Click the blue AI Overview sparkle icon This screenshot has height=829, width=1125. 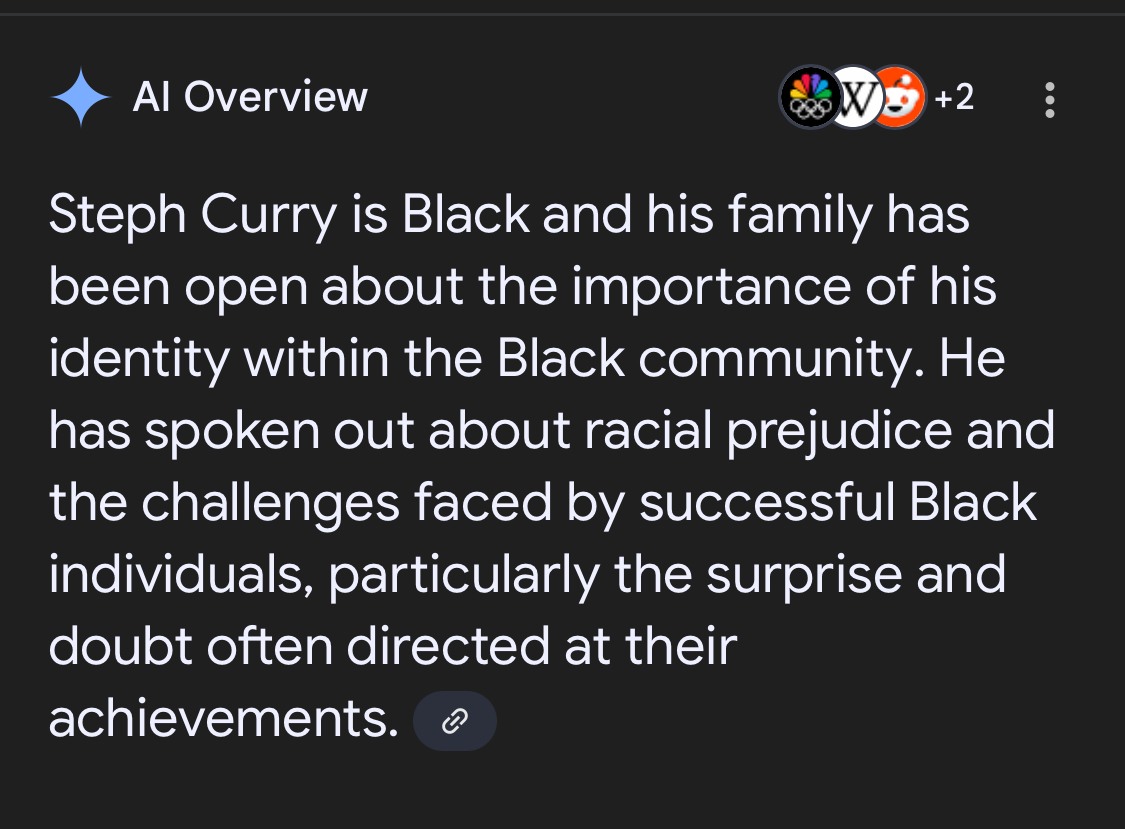80,97
